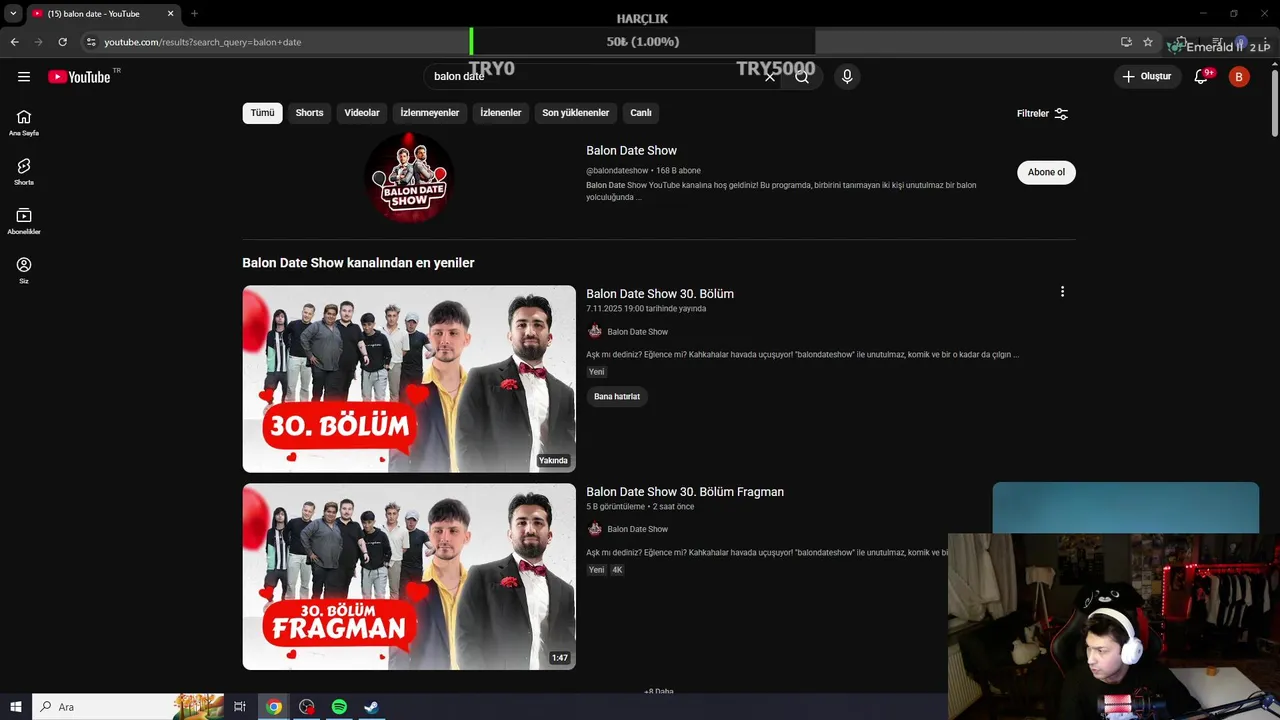This screenshot has height=720, width=1280.
Task: Go to Ana Sayfa in sidebar
Action: coord(24,123)
